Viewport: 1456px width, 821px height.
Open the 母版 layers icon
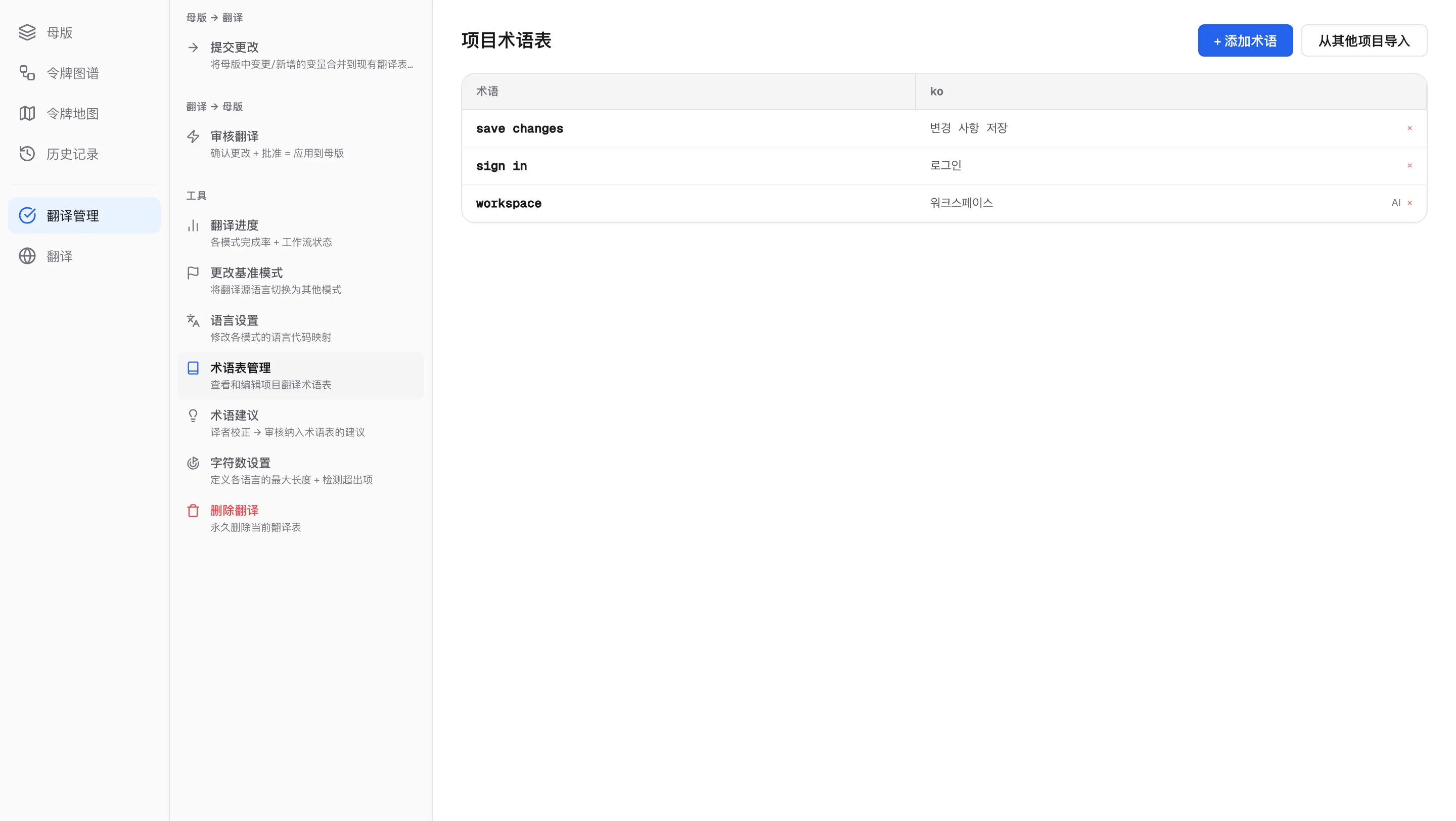[x=27, y=33]
